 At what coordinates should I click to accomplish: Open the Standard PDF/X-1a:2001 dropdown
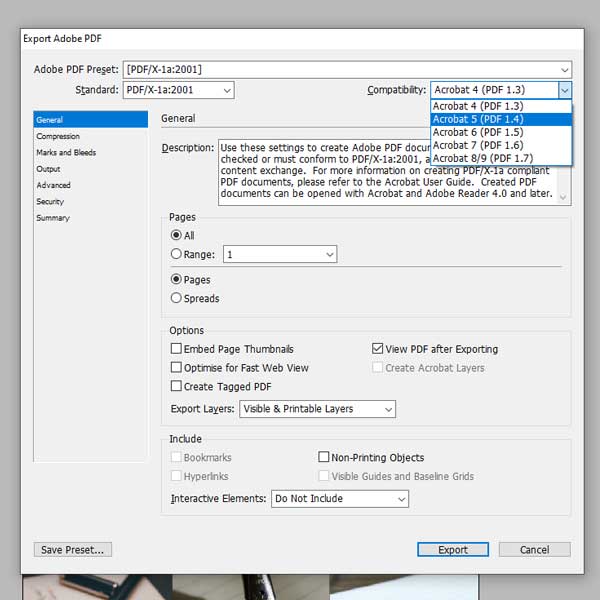click(x=178, y=90)
